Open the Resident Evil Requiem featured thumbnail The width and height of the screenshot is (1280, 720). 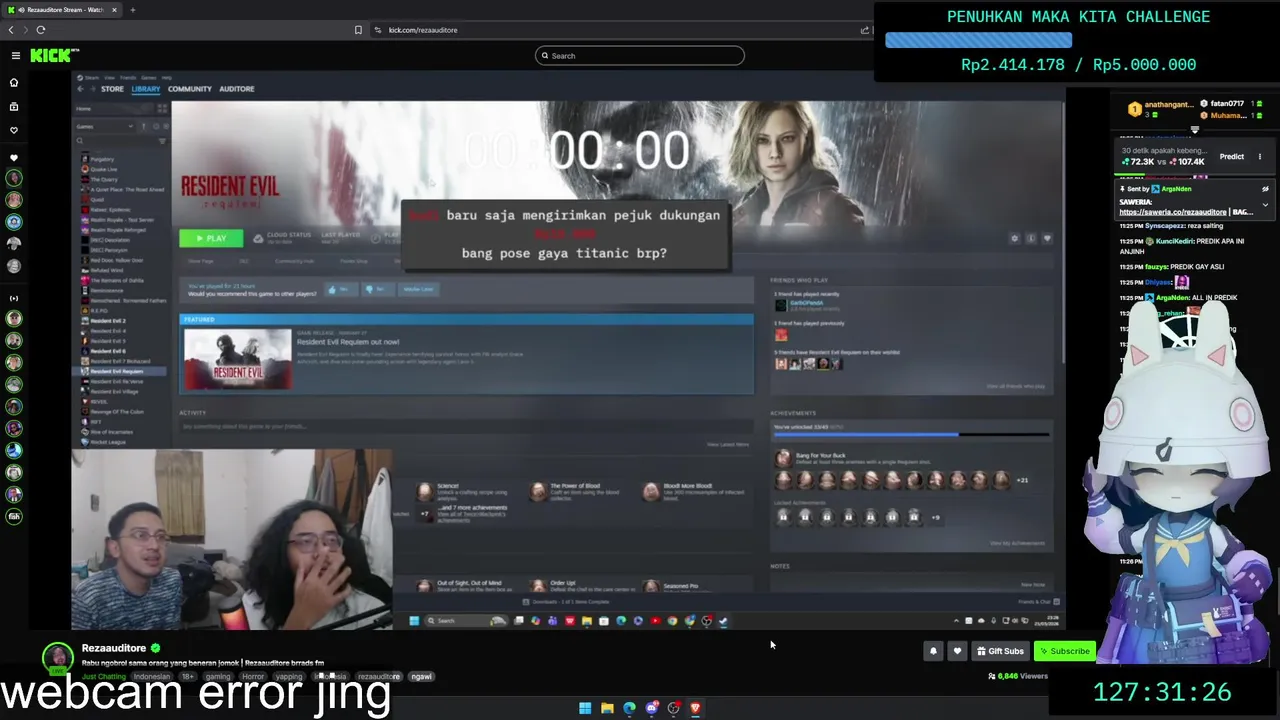[x=238, y=358]
